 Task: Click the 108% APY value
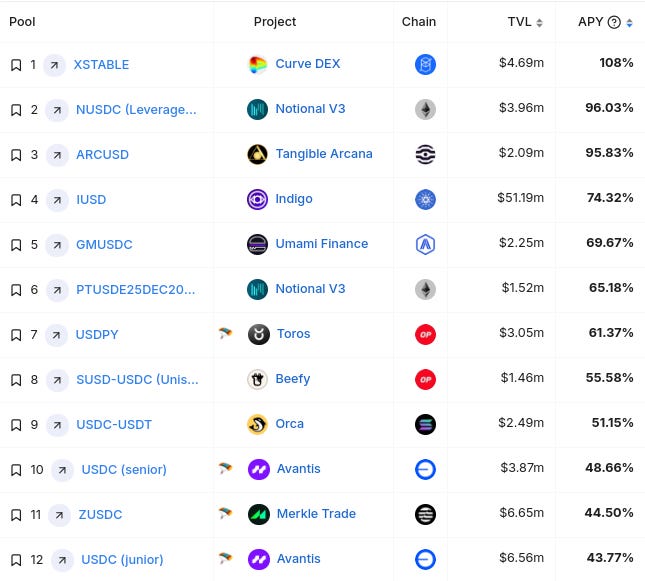point(616,63)
